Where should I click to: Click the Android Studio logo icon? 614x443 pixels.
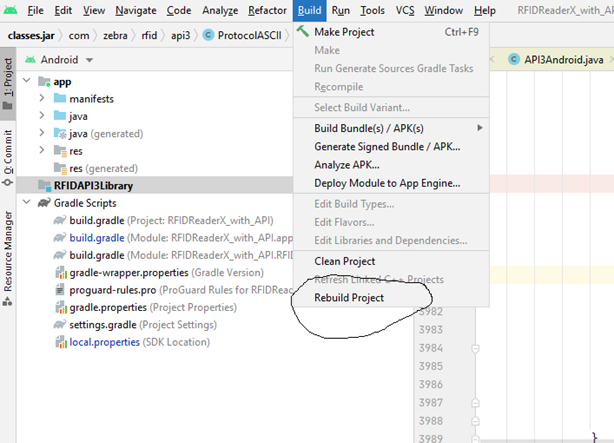[x=9, y=10]
